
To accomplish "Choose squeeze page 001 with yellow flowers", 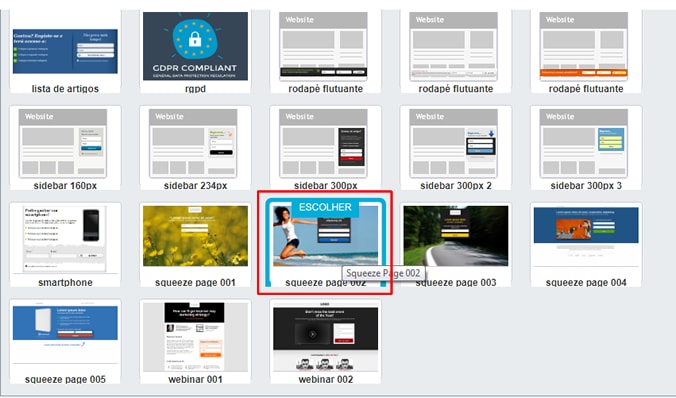I will click(x=195, y=244).
